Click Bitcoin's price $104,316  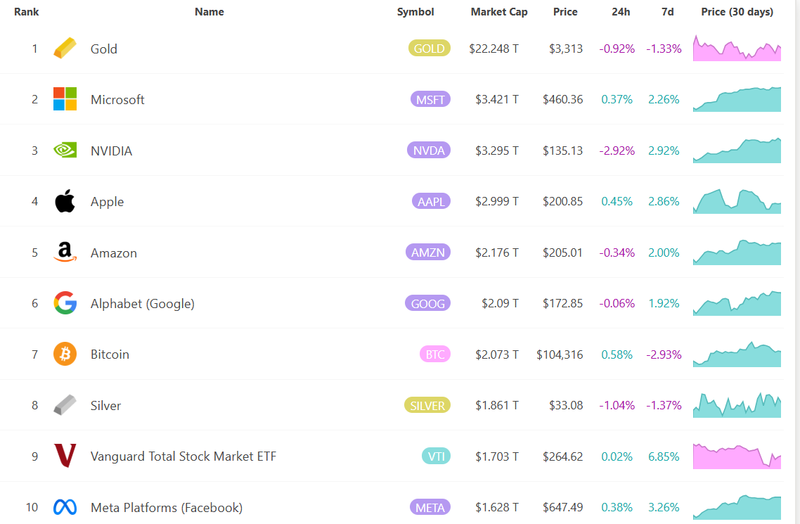coord(560,355)
